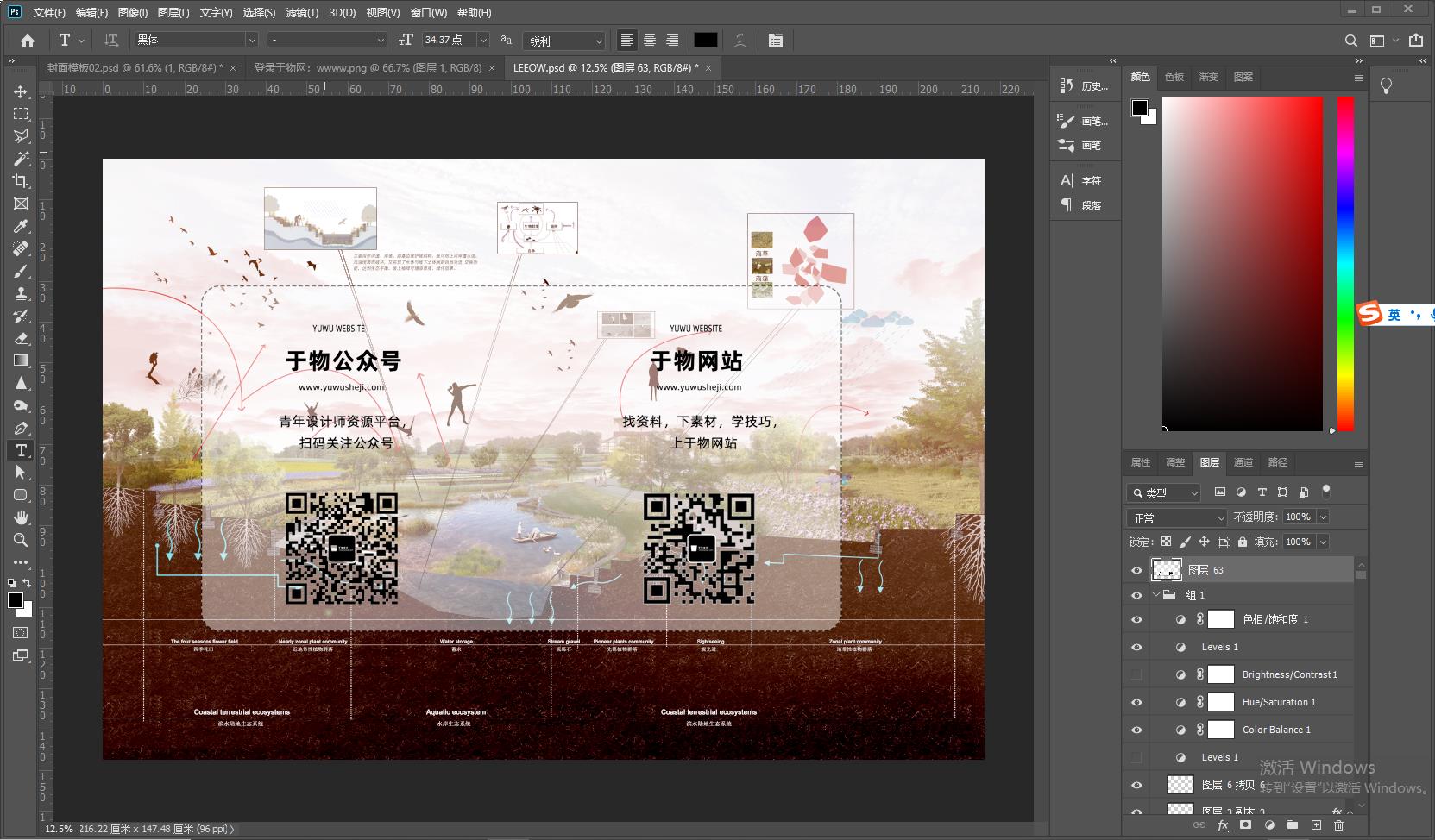Select the Path Selection tool
This screenshot has height=840, width=1435.
click(21, 473)
